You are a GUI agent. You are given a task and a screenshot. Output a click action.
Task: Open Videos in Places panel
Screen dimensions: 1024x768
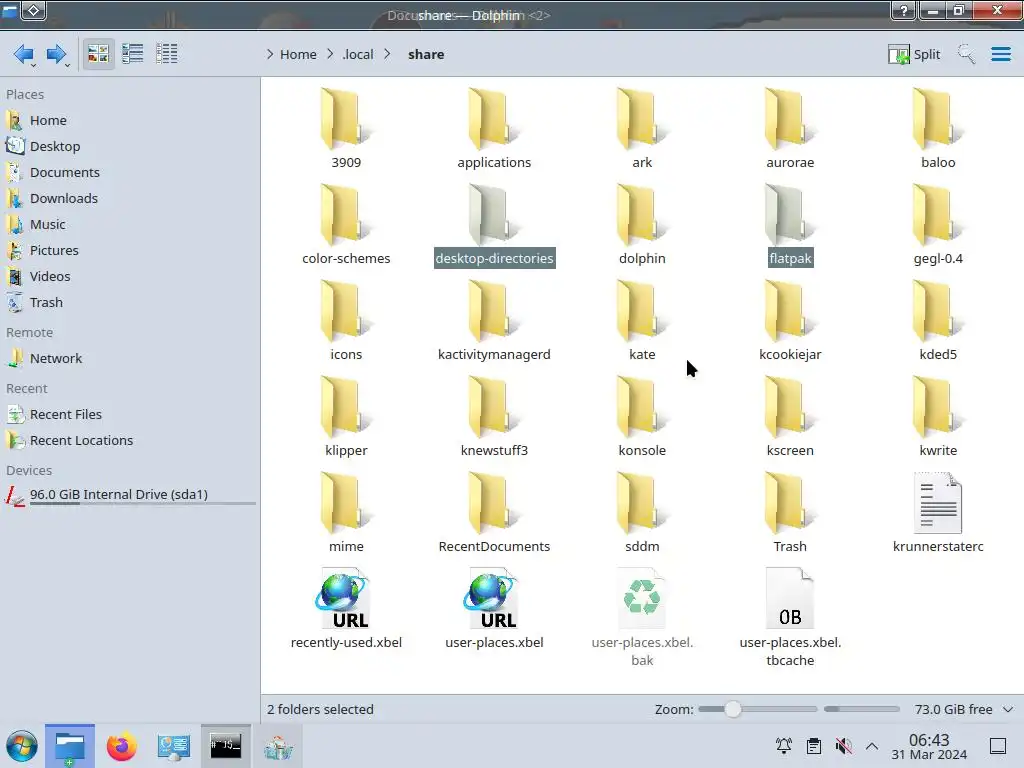(50, 277)
